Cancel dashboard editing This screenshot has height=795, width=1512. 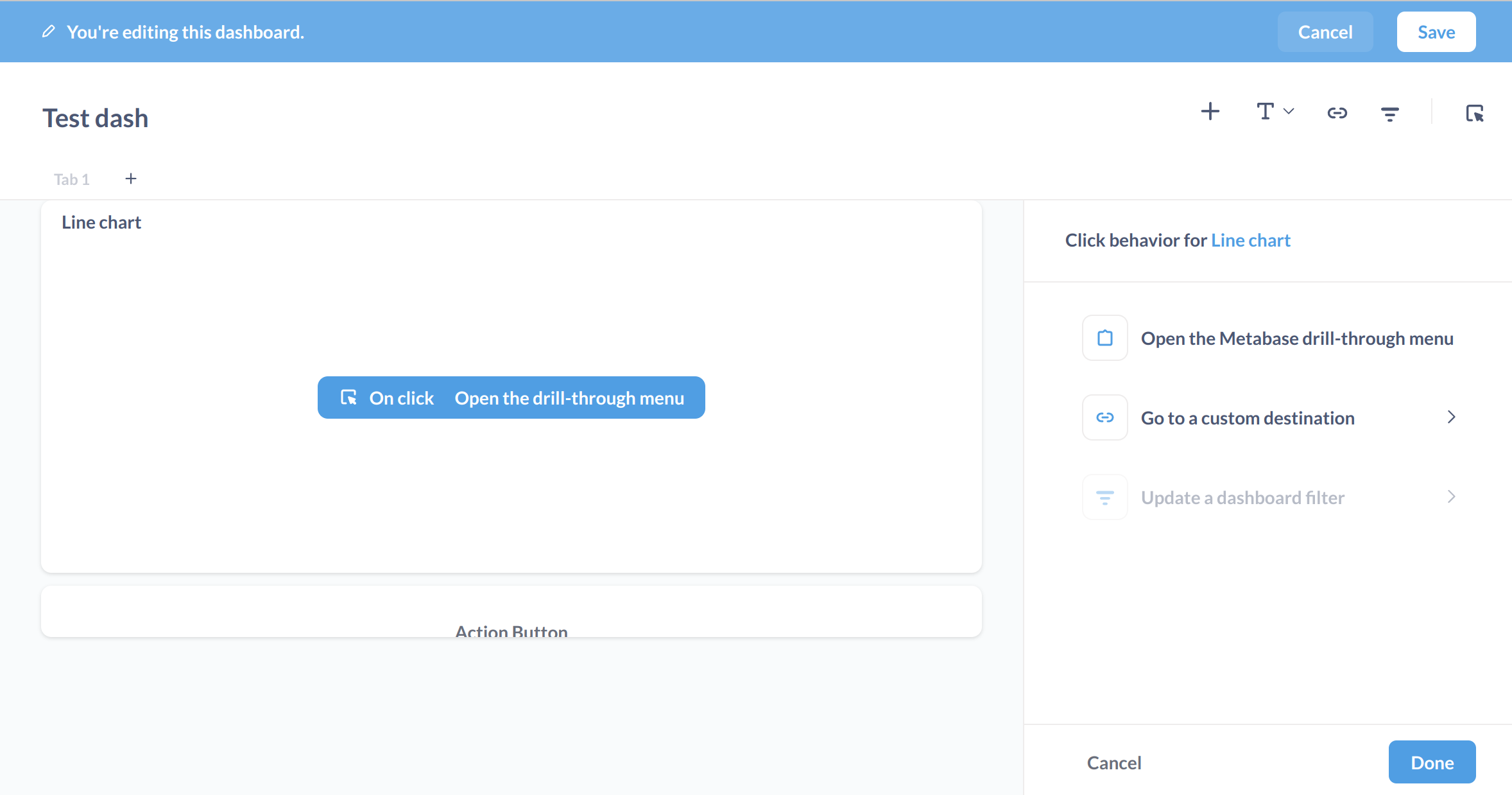pyautogui.click(x=1325, y=31)
